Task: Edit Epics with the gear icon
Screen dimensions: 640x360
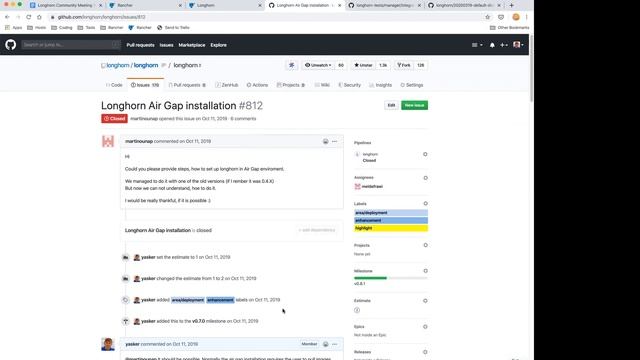Action: [425, 327]
